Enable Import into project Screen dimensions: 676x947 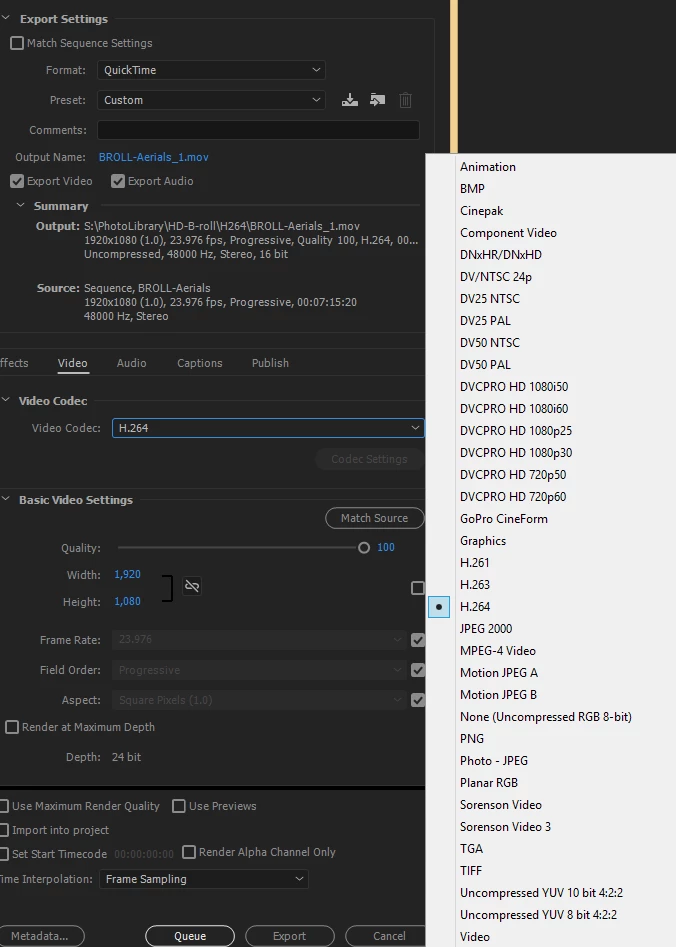(4, 830)
